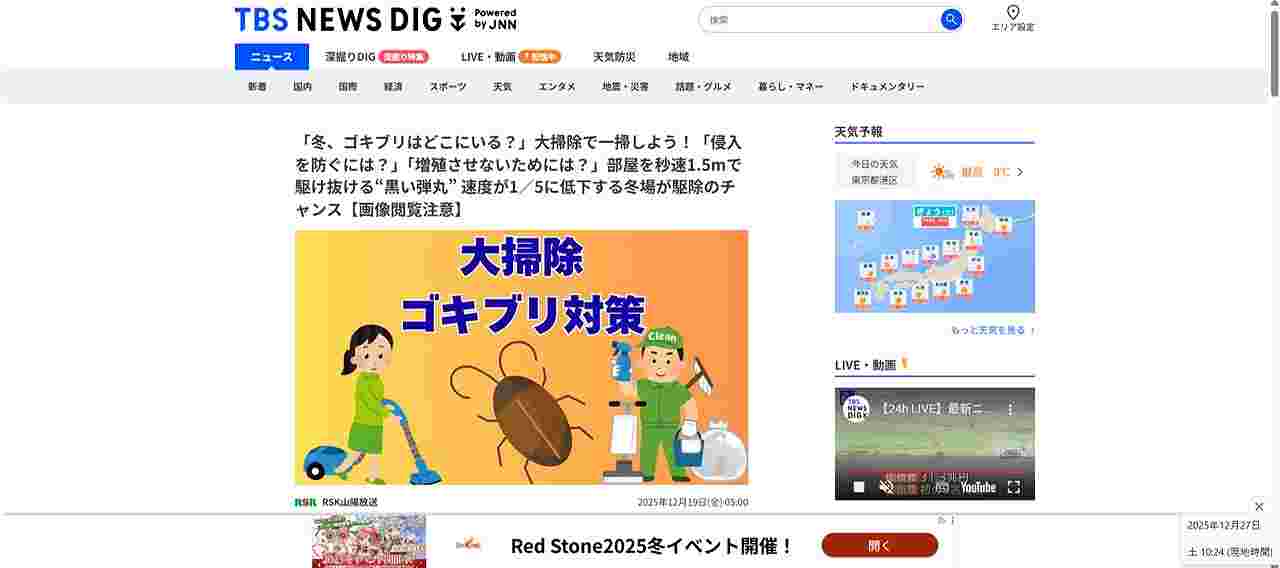Focus the 検索 search input field

click(820, 20)
